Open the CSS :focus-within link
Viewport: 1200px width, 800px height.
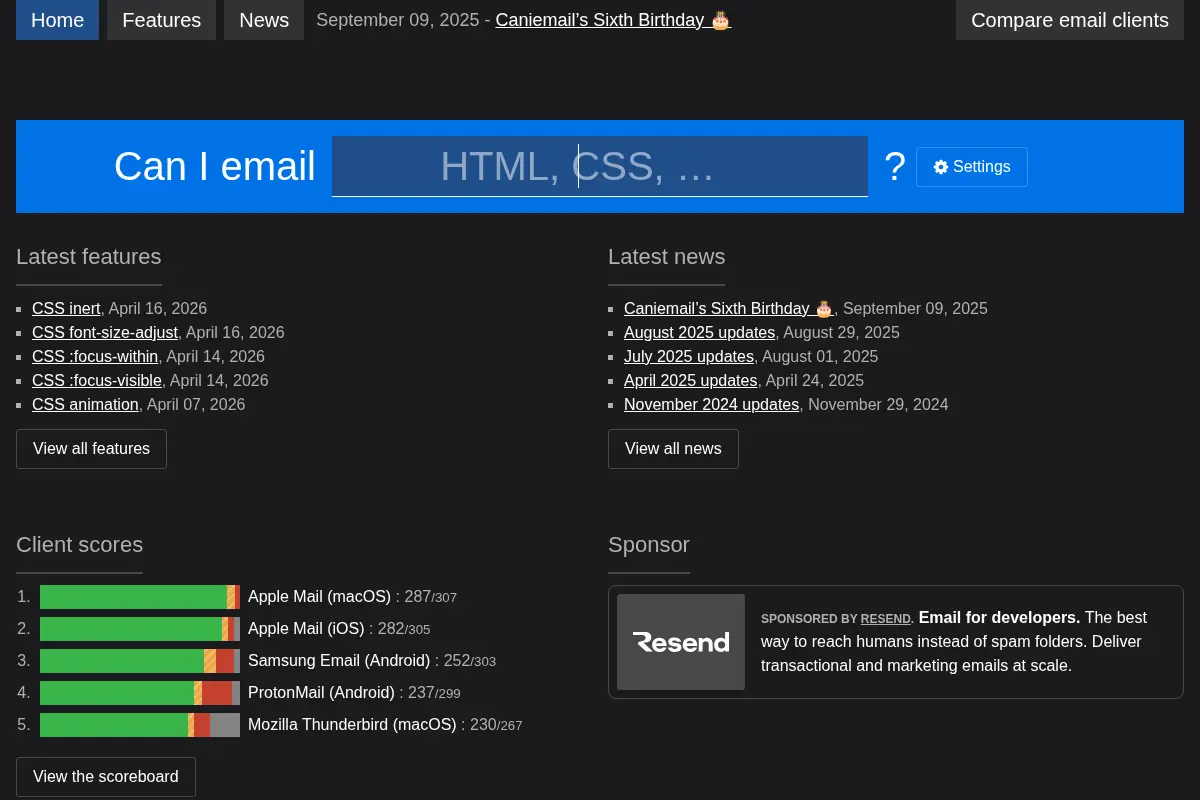(x=95, y=356)
